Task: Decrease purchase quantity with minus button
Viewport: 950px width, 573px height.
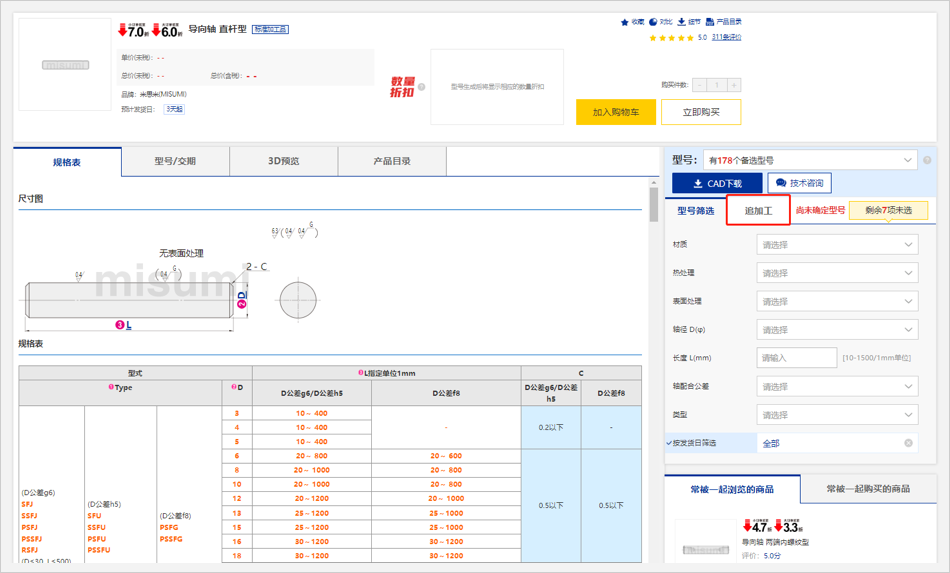Action: (x=699, y=85)
